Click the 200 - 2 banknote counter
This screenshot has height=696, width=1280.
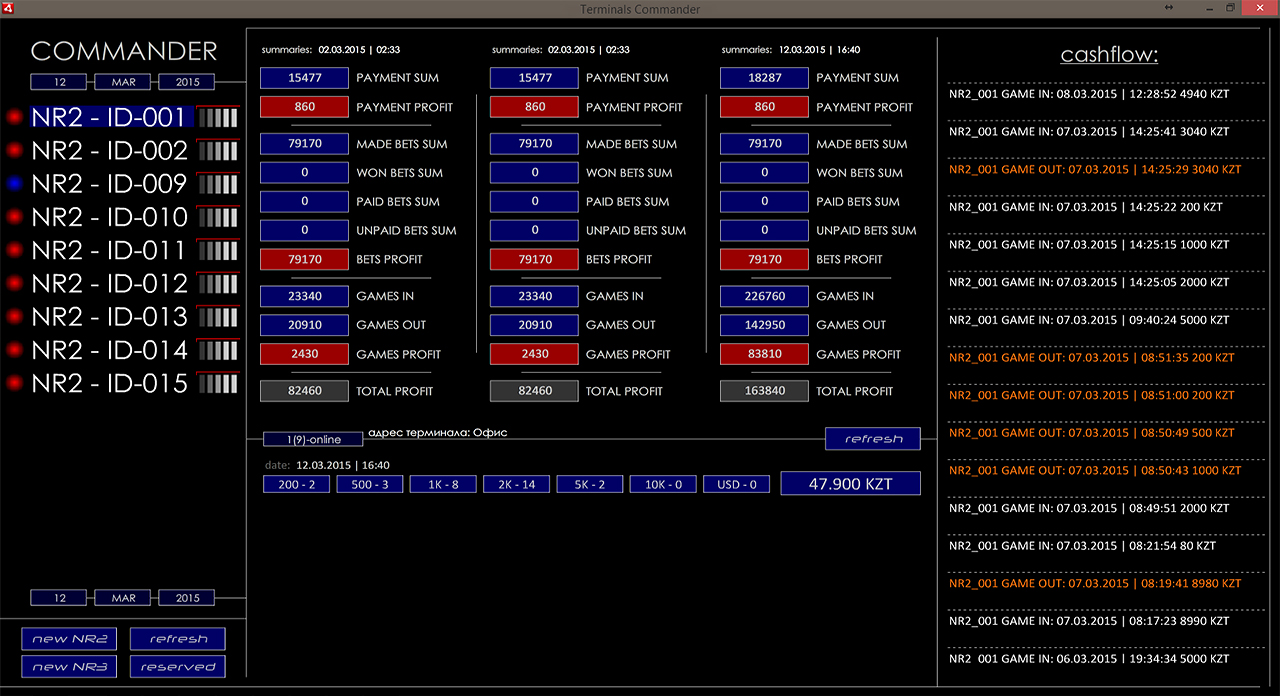(x=296, y=484)
